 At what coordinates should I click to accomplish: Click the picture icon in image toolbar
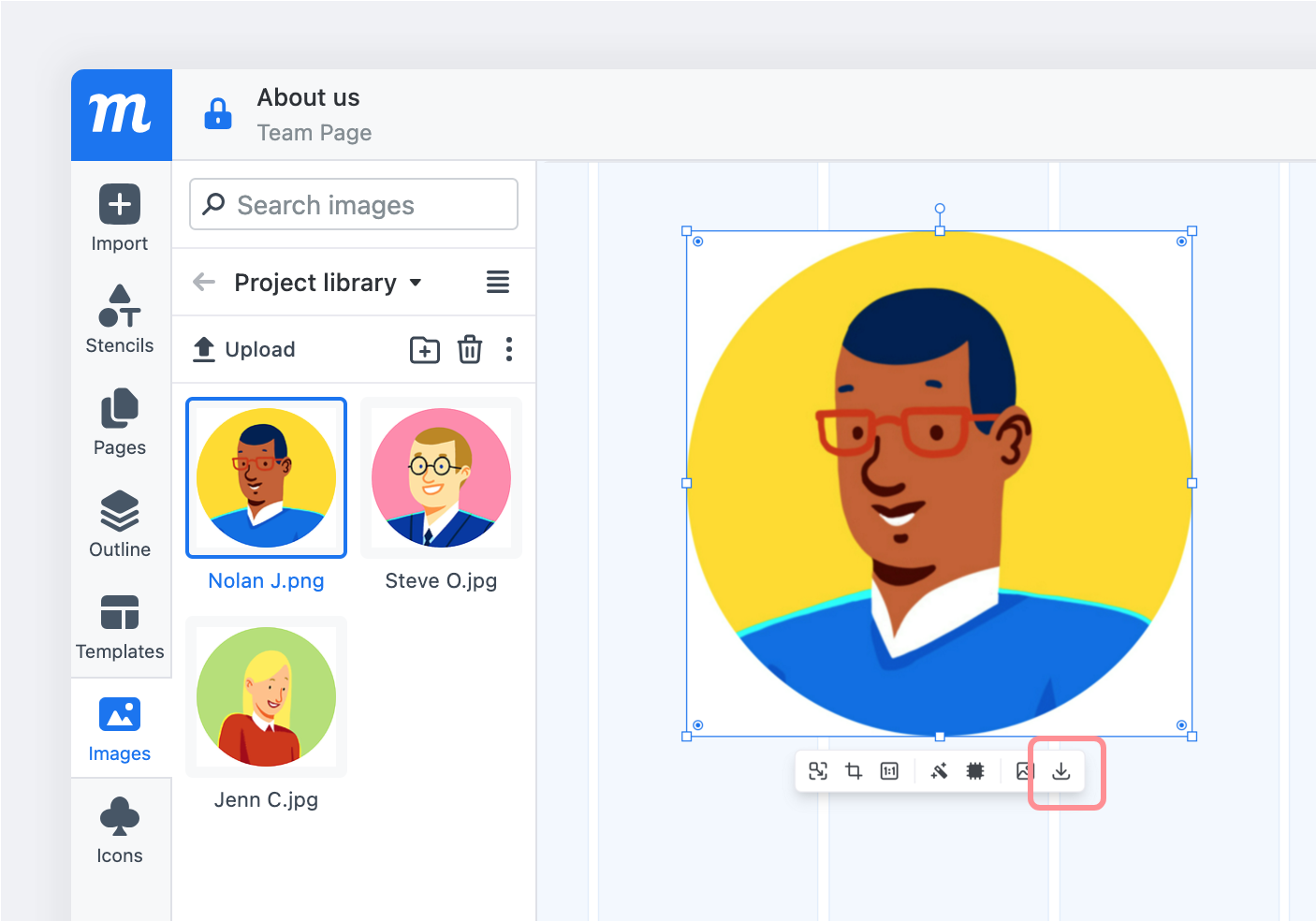[1025, 771]
